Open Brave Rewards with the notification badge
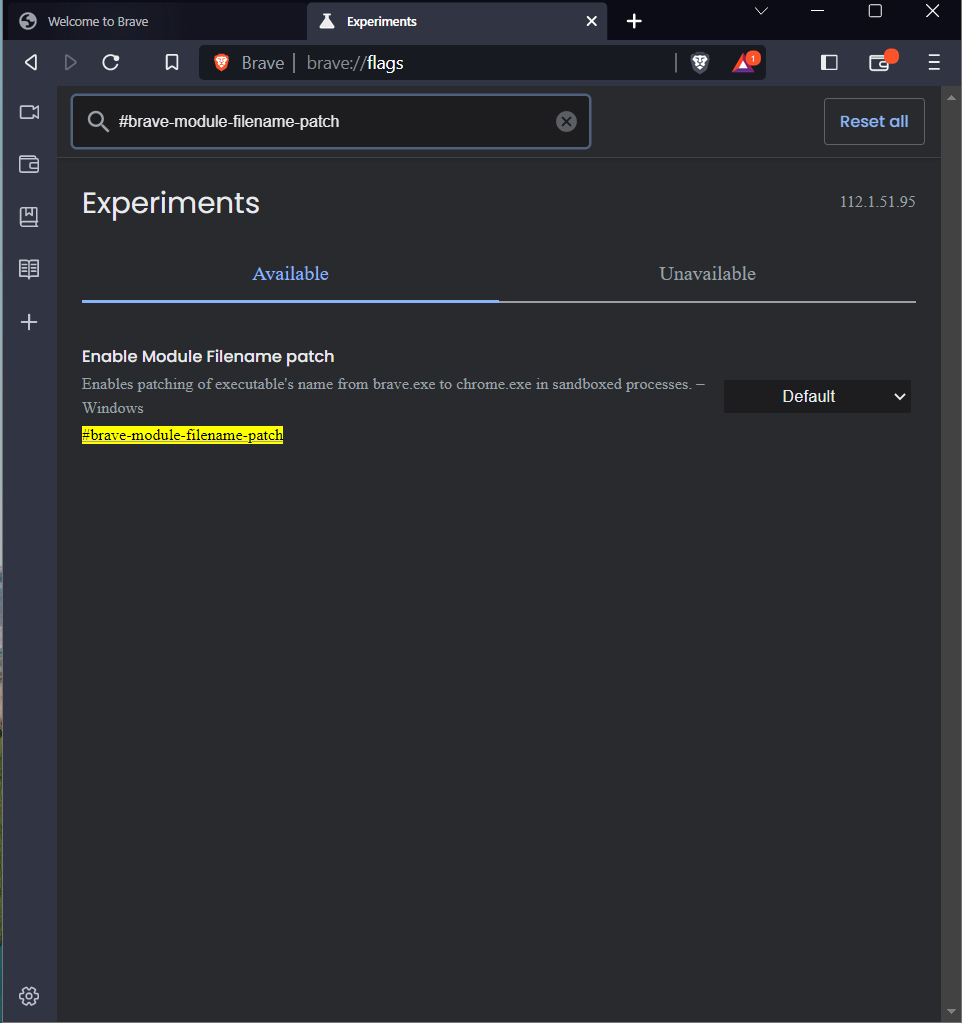The image size is (962, 1023). click(x=744, y=62)
